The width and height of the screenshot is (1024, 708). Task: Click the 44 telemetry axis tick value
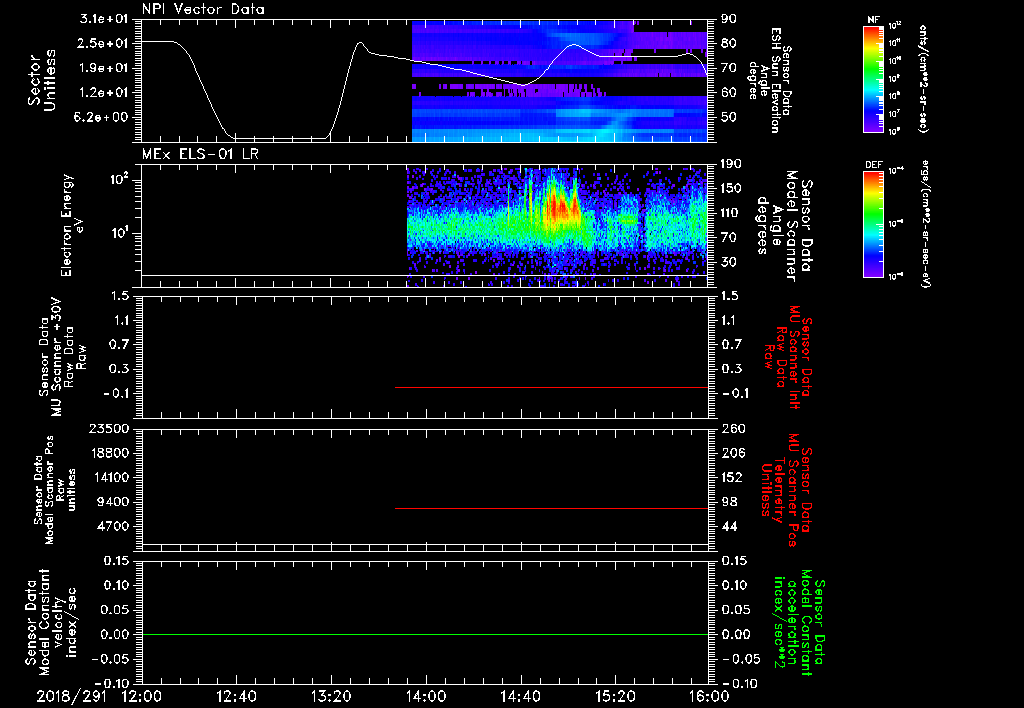(x=729, y=526)
